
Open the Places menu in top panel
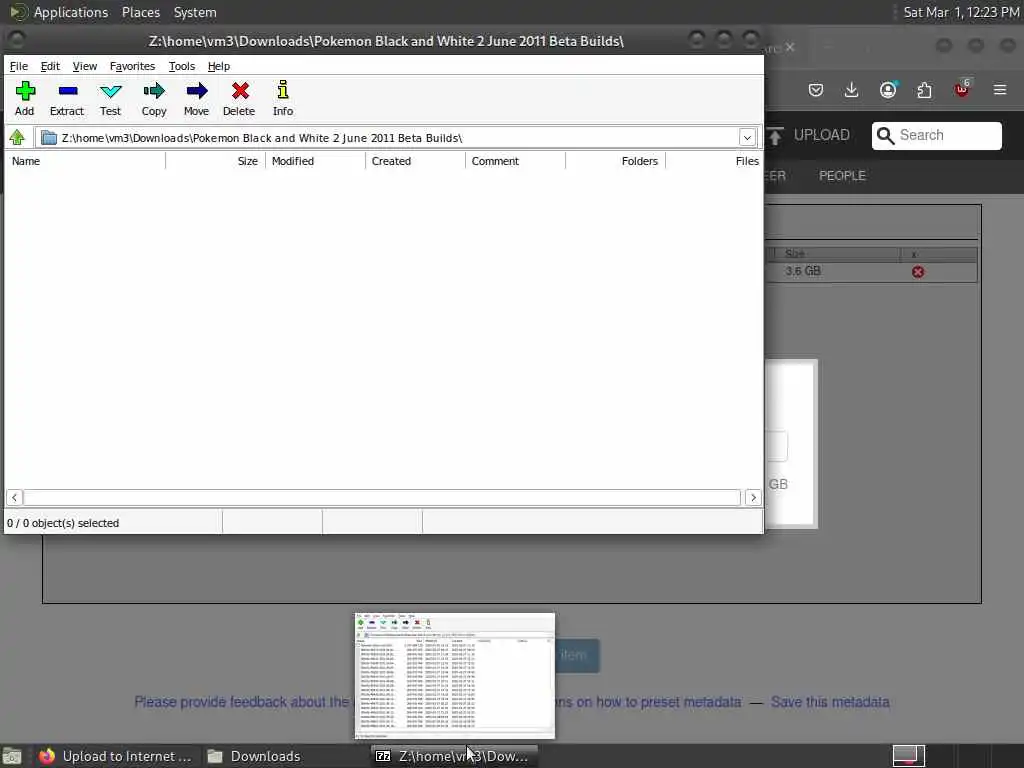140,12
